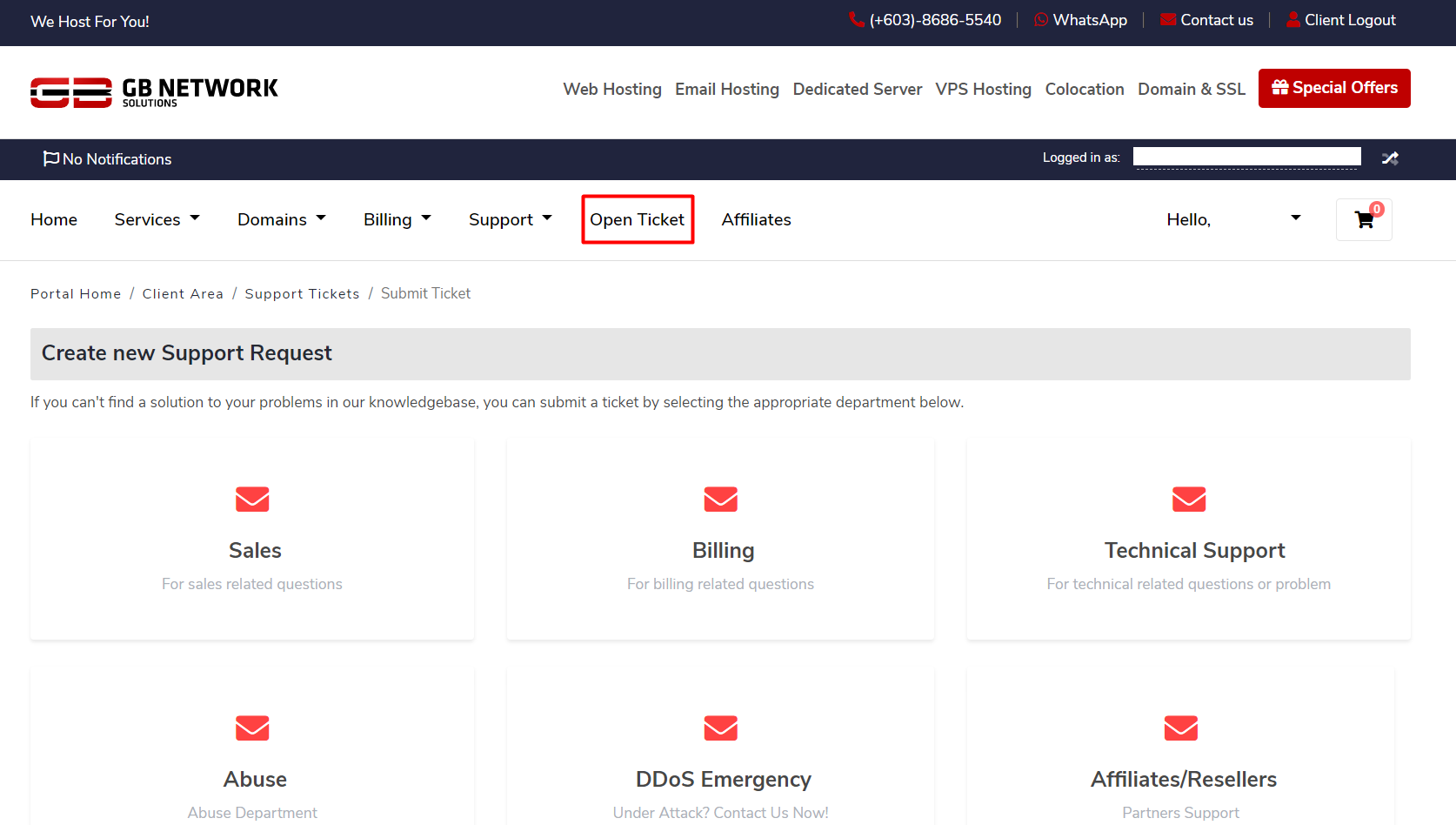1456x825 pixels.
Task: Click the shopping cart icon
Action: (1364, 220)
